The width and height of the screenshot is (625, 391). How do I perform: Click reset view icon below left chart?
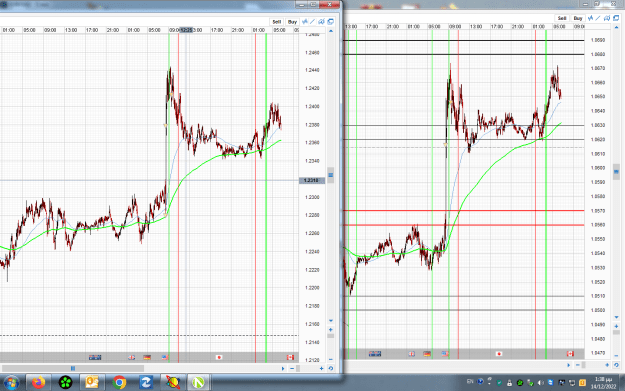tap(330, 369)
